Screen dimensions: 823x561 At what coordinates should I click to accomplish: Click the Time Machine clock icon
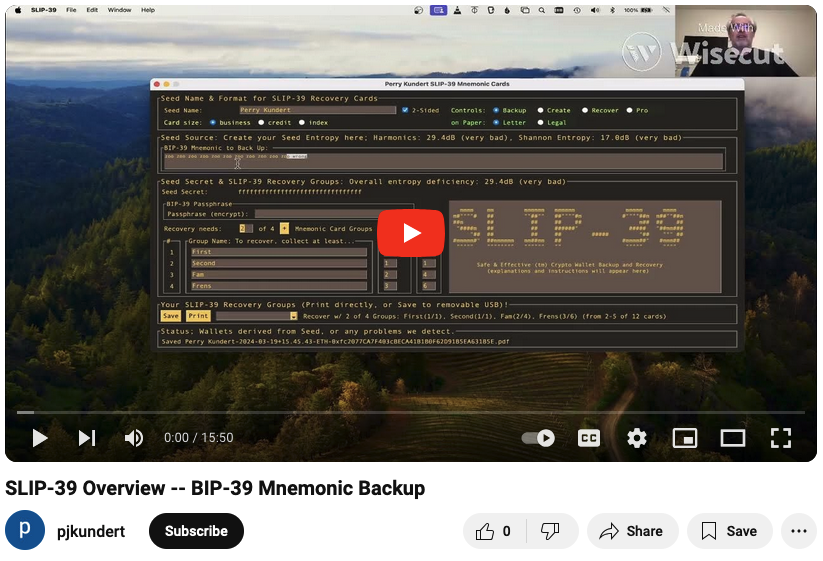pyautogui.click(x=577, y=10)
